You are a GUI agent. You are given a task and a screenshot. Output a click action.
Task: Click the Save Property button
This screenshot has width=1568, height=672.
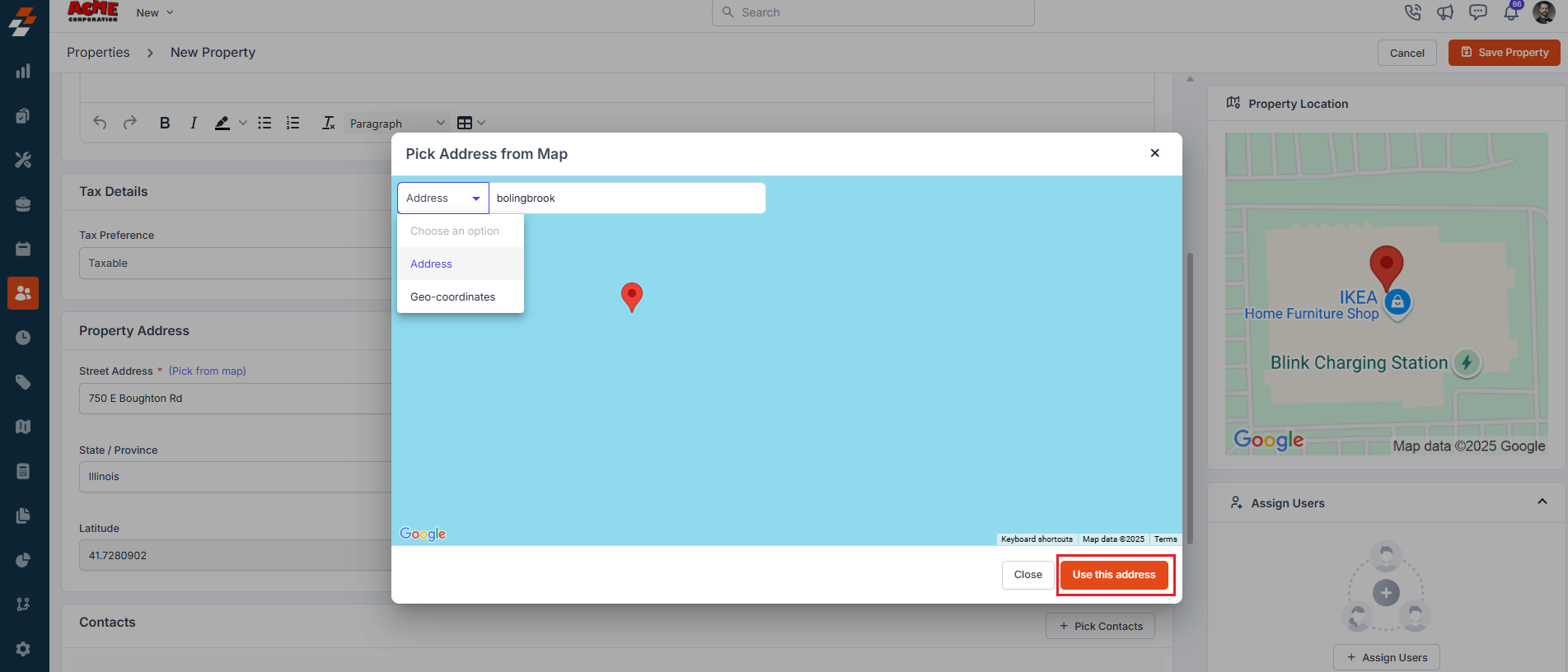coord(1504,53)
